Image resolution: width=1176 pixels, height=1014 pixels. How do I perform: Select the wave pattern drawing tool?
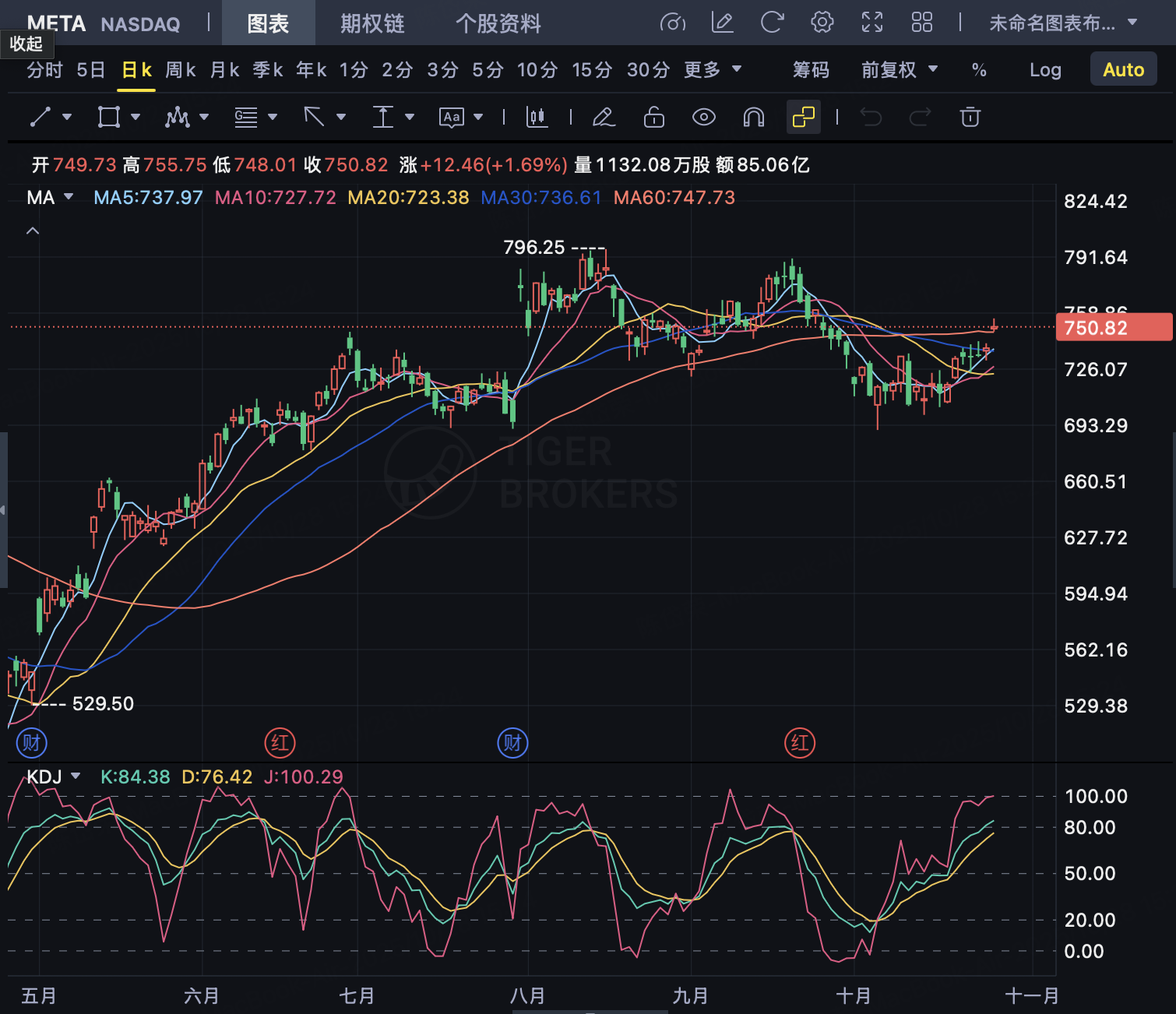click(x=178, y=117)
